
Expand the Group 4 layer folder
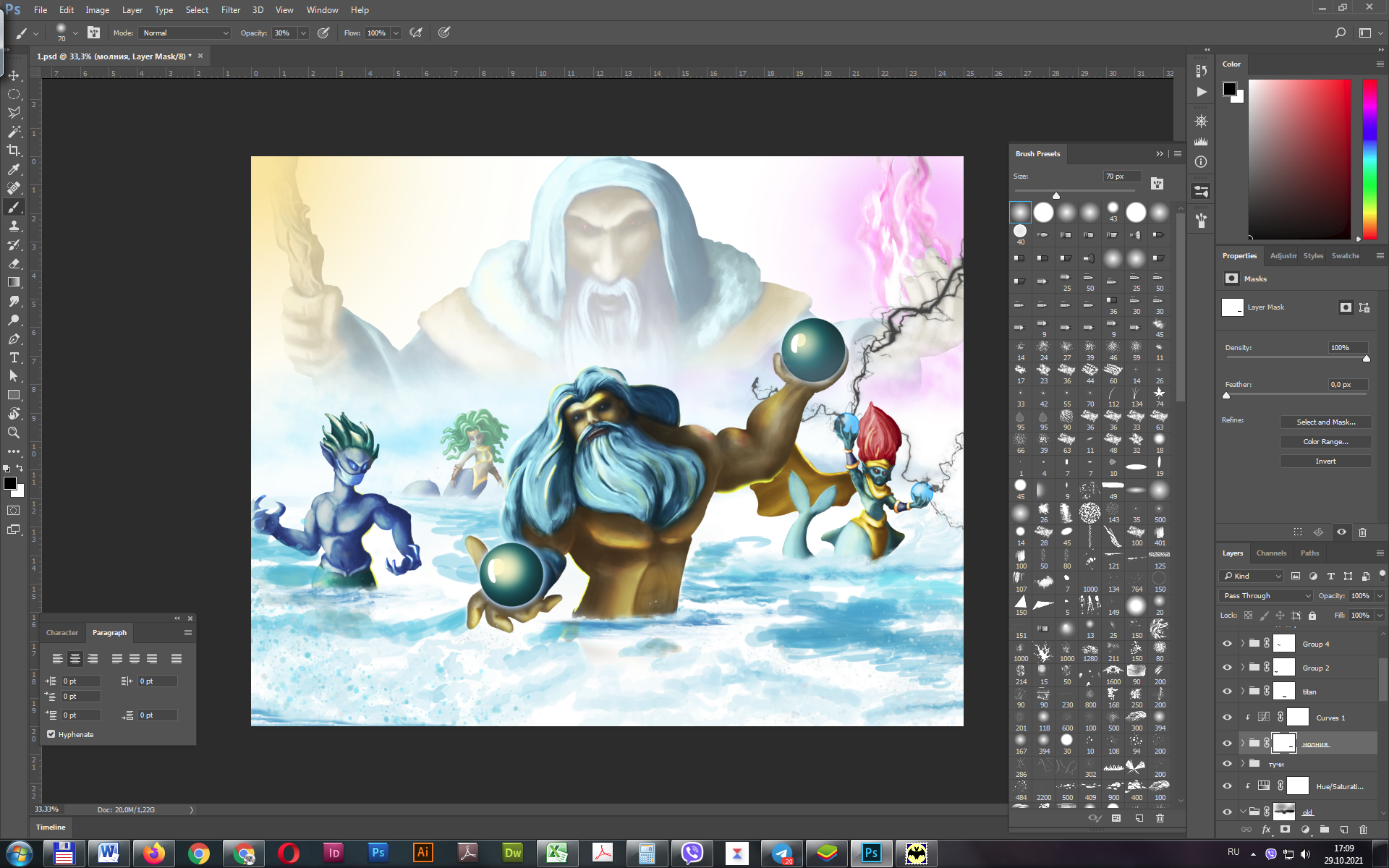point(1243,644)
